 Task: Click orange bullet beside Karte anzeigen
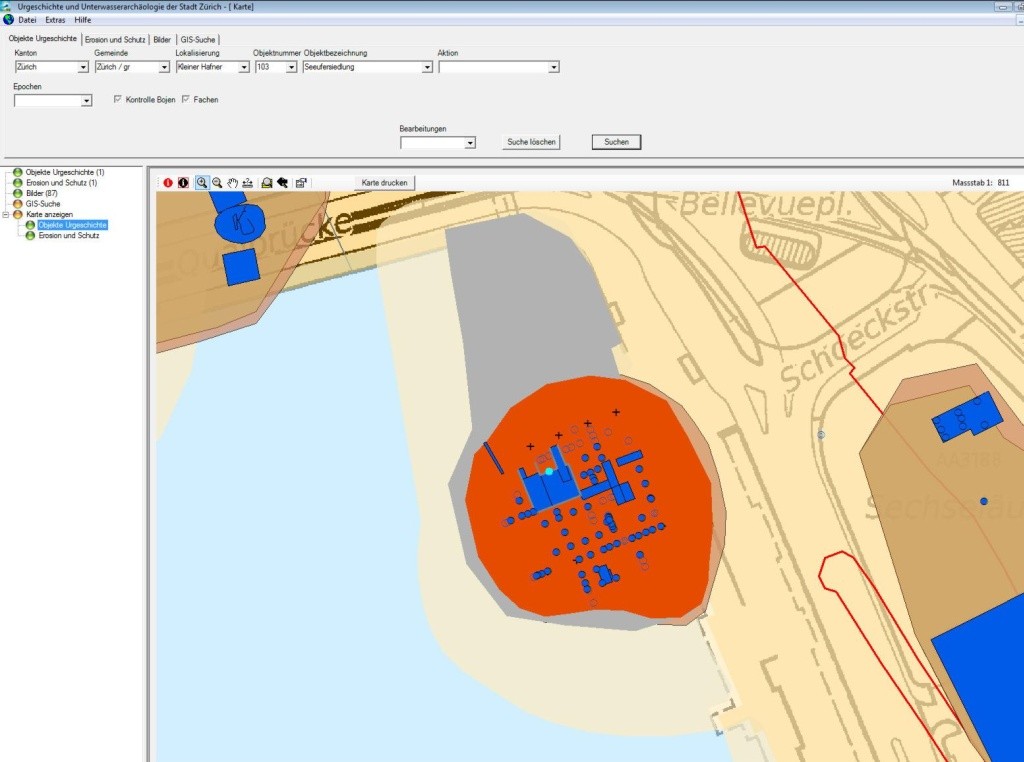pos(18,214)
